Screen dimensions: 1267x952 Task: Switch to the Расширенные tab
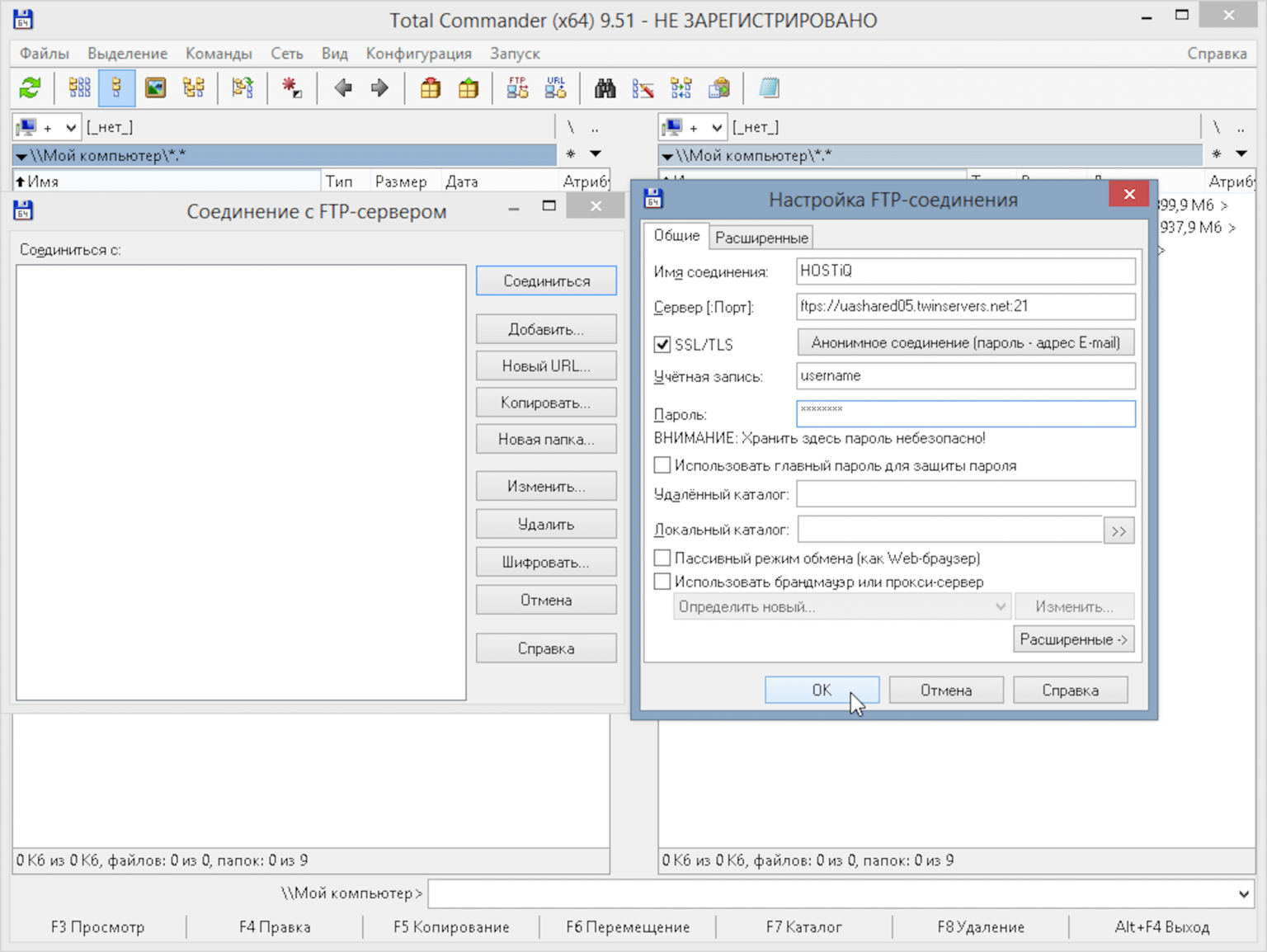pos(761,238)
